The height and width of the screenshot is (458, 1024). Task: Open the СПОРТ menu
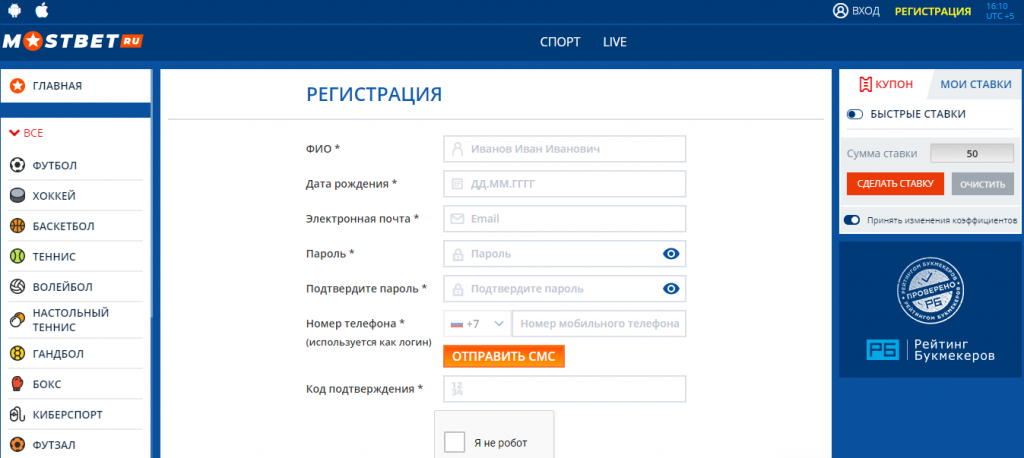[x=560, y=42]
